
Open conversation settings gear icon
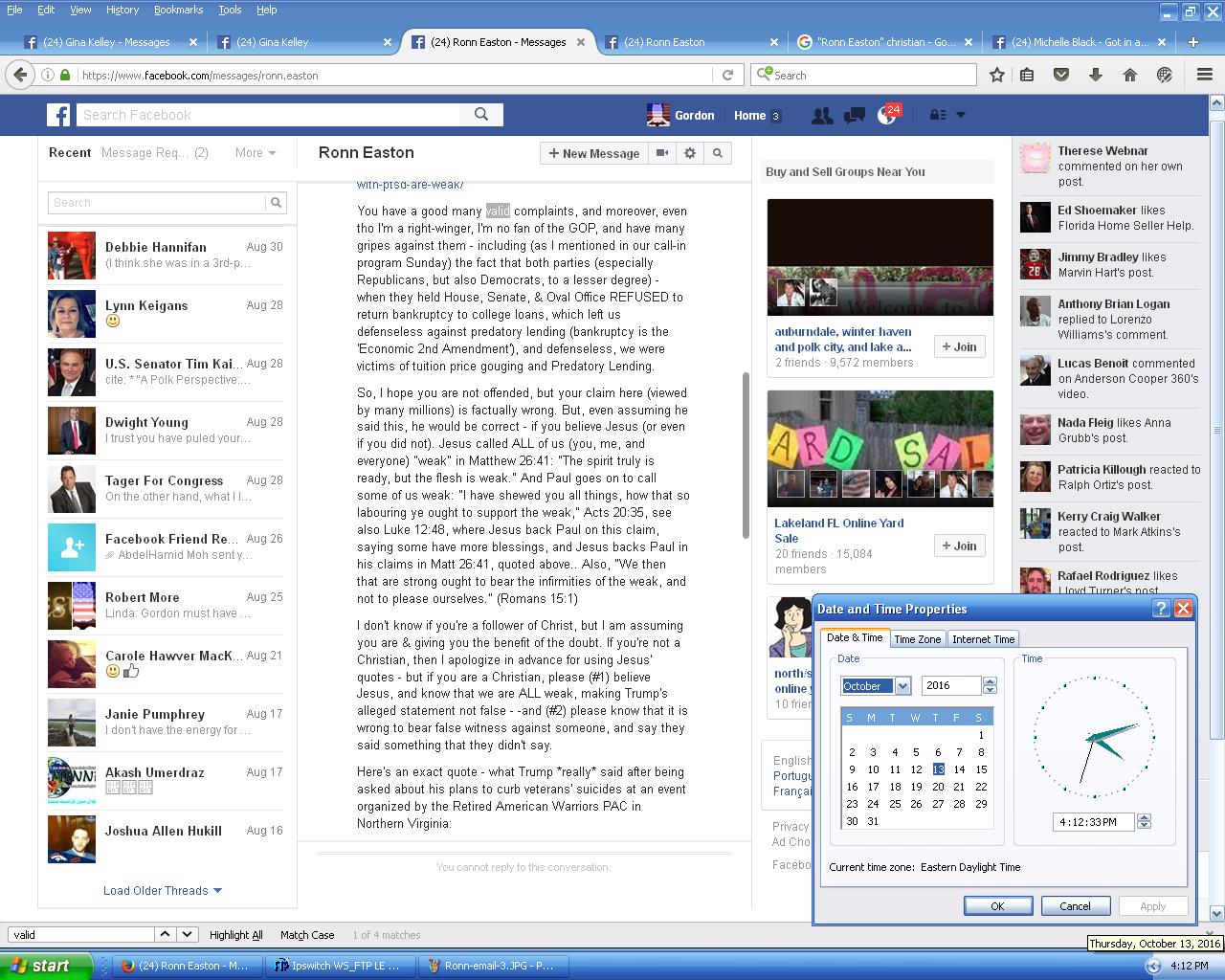[690, 153]
